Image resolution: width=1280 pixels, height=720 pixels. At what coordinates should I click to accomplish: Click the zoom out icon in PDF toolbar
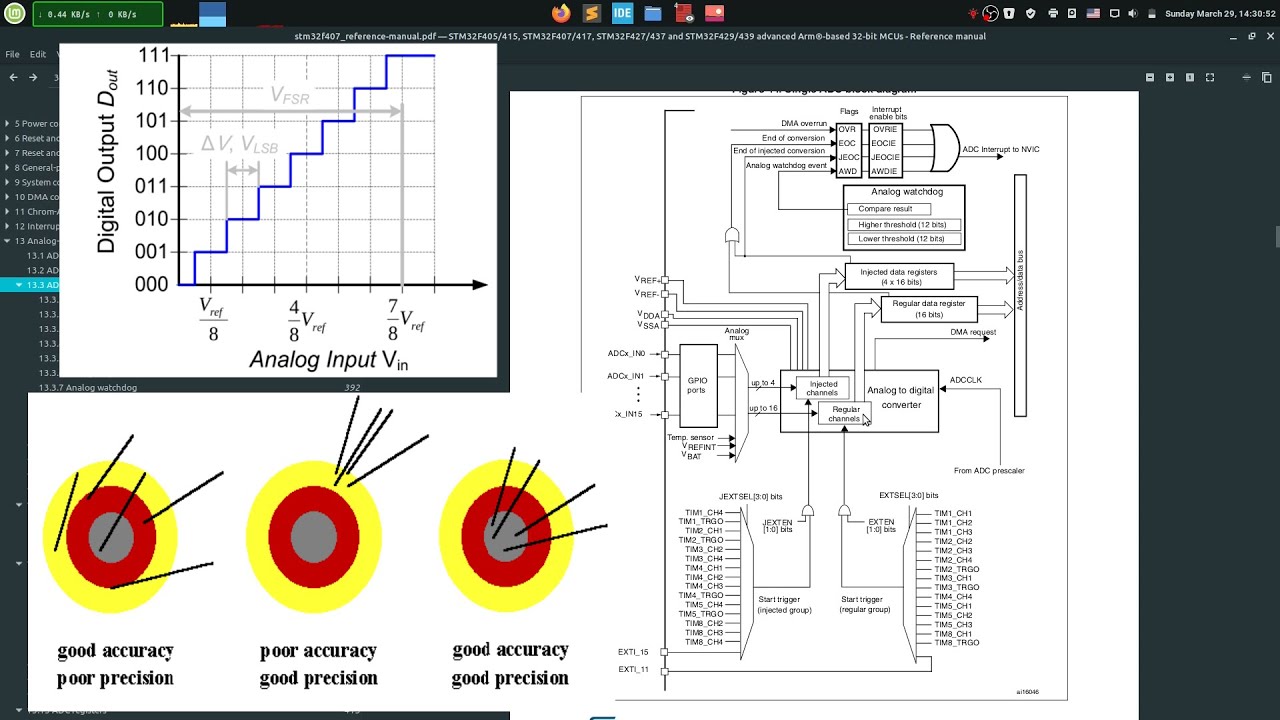pyautogui.click(x=1150, y=77)
